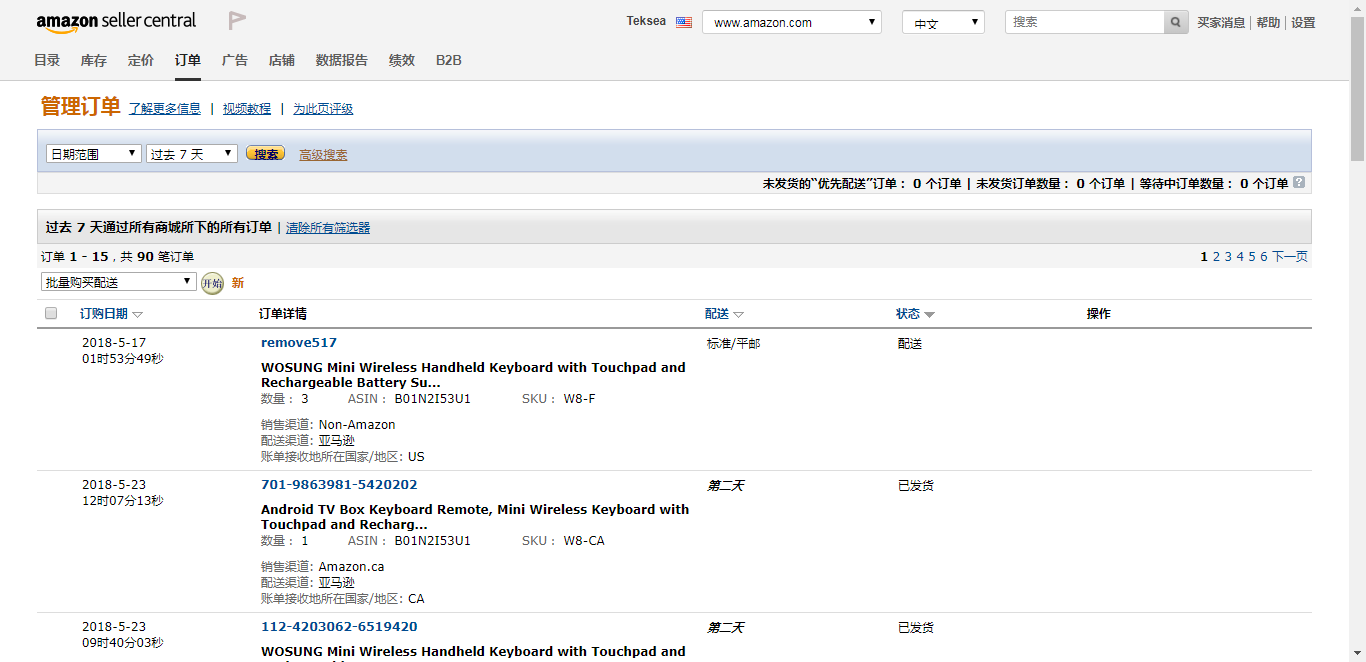Open the 目录 menu
Image resolution: width=1366 pixels, height=662 pixels.
pos(47,61)
